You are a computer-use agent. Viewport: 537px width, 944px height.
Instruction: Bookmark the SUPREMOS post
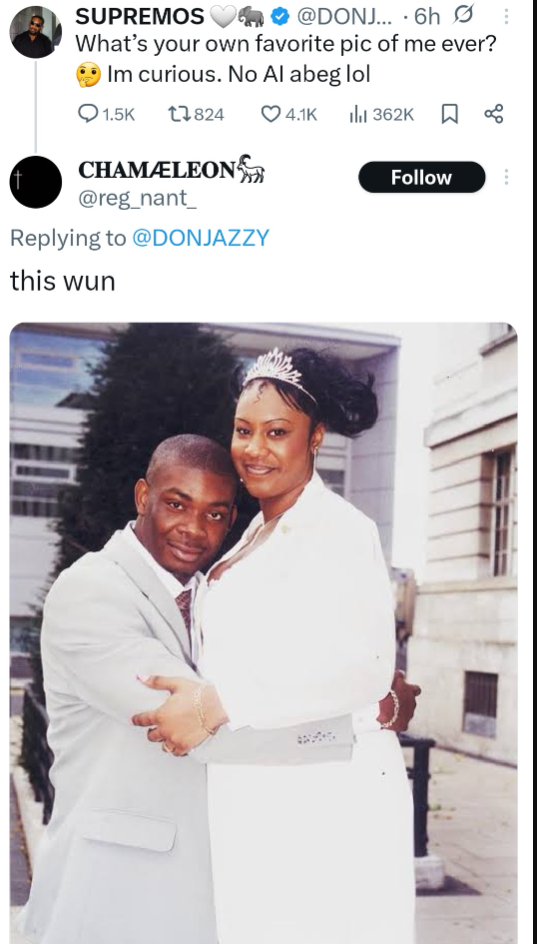tap(450, 114)
